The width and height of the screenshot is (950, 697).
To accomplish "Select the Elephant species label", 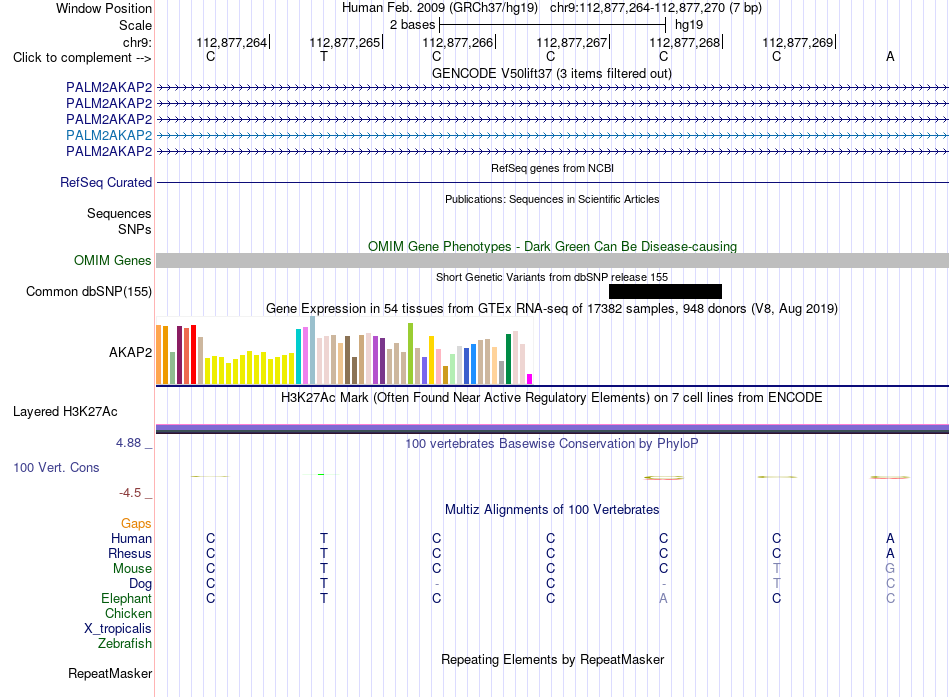I will point(127,598).
